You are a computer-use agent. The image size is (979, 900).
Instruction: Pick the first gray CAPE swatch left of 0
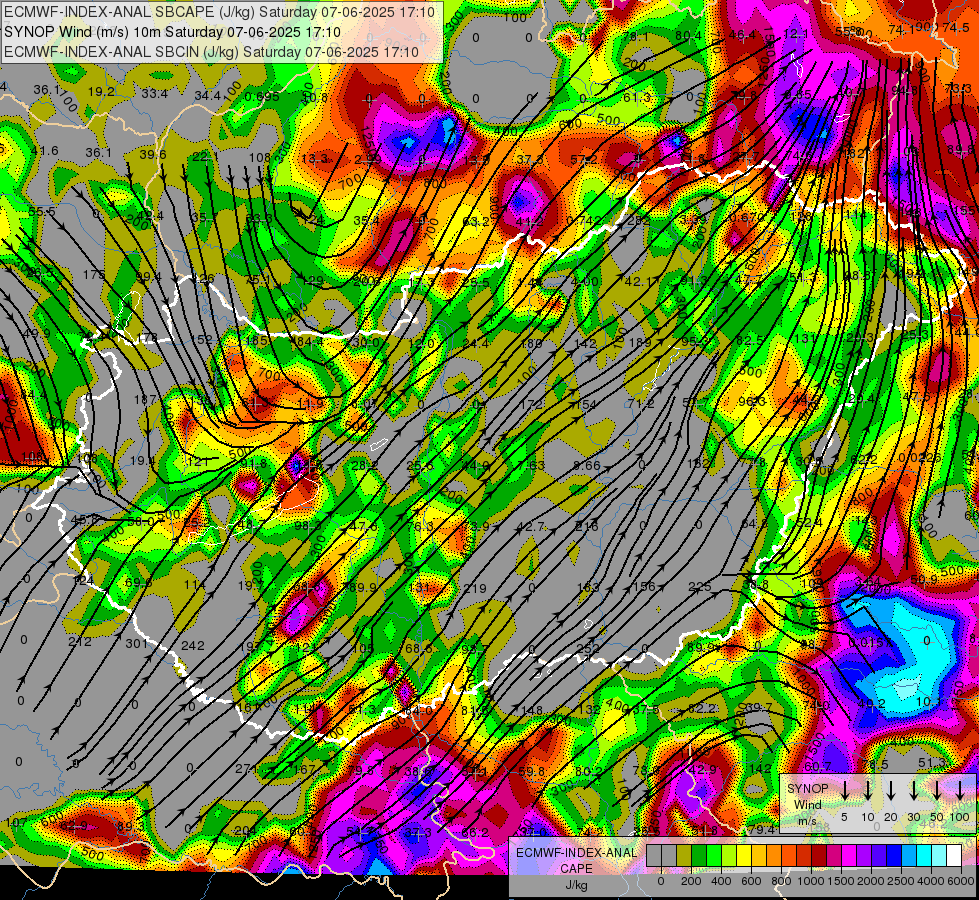click(654, 855)
